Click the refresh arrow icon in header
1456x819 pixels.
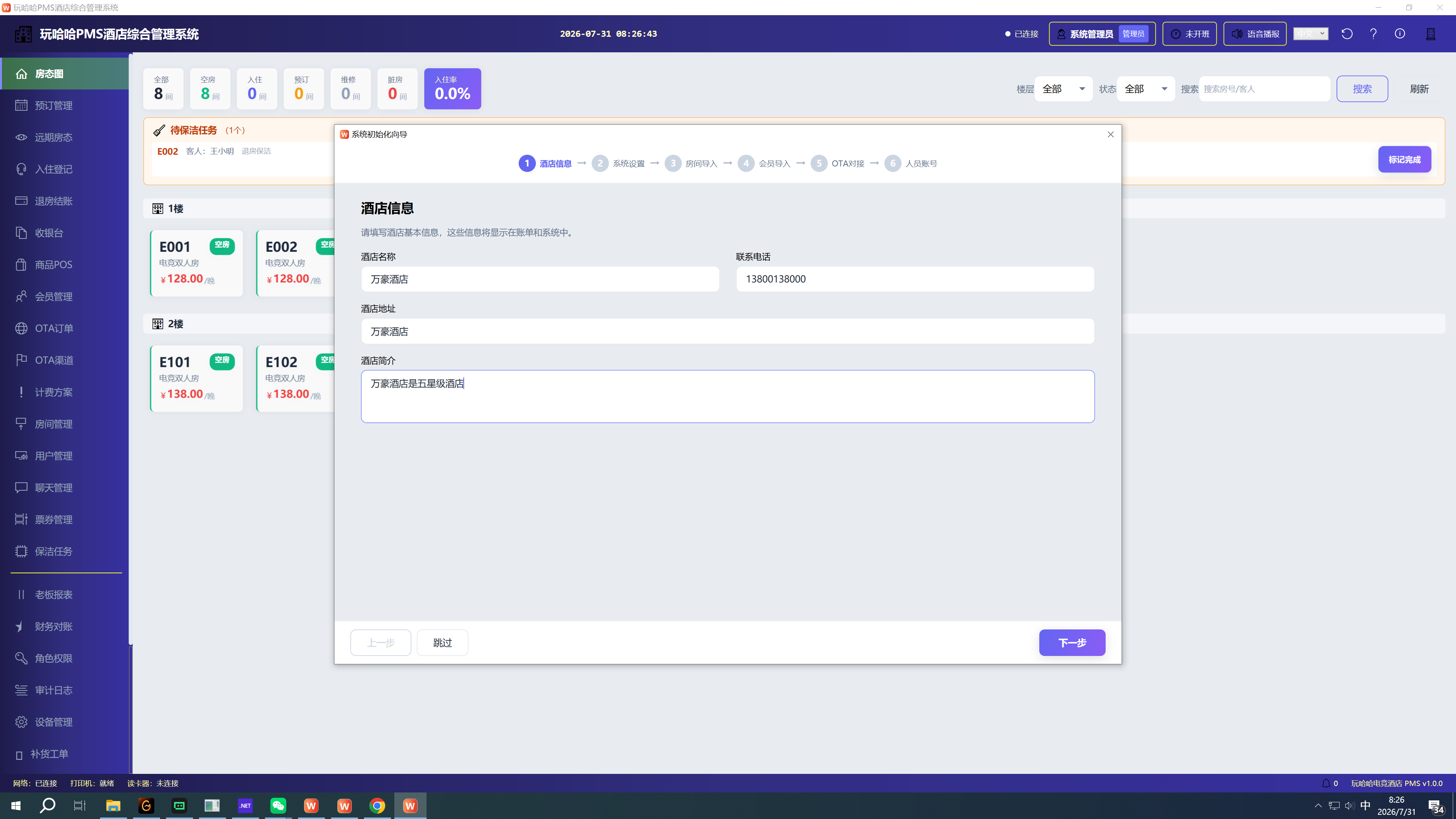coord(1347,34)
